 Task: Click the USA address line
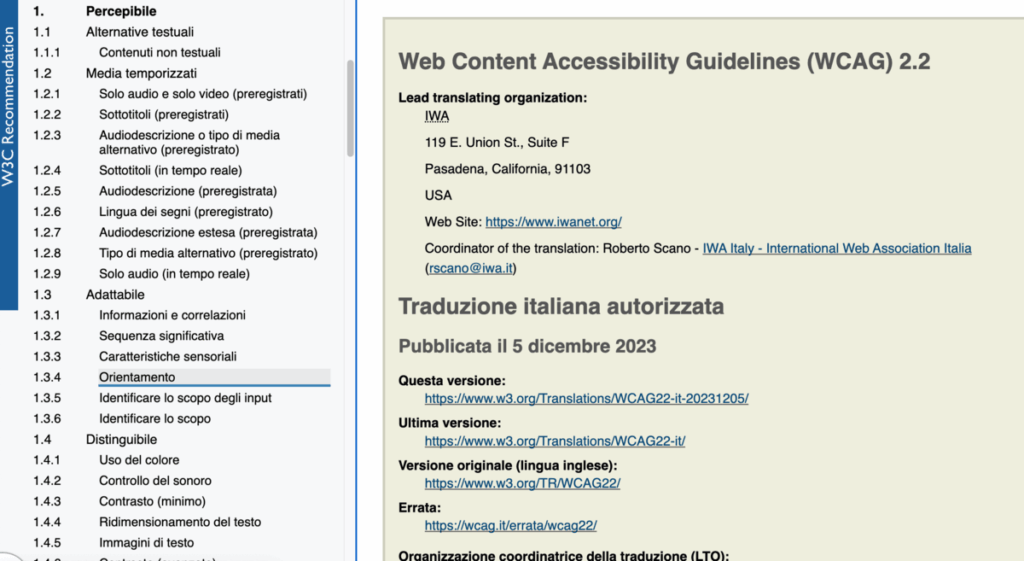pos(438,195)
